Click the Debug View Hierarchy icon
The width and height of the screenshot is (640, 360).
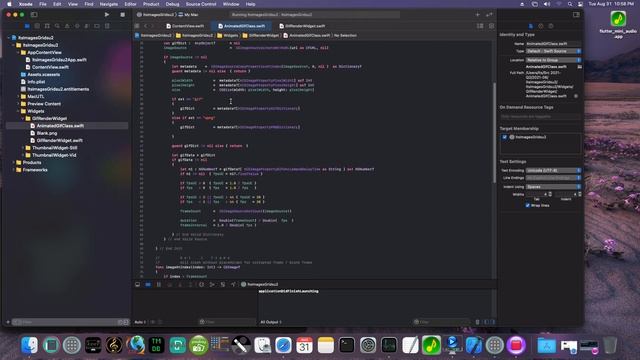click(201, 284)
